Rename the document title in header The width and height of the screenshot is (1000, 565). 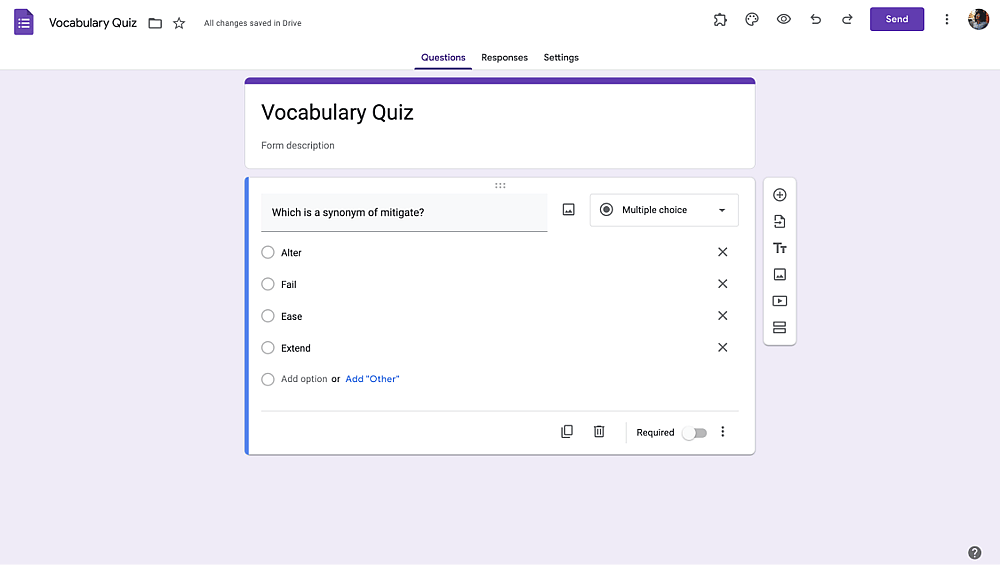coord(92,23)
